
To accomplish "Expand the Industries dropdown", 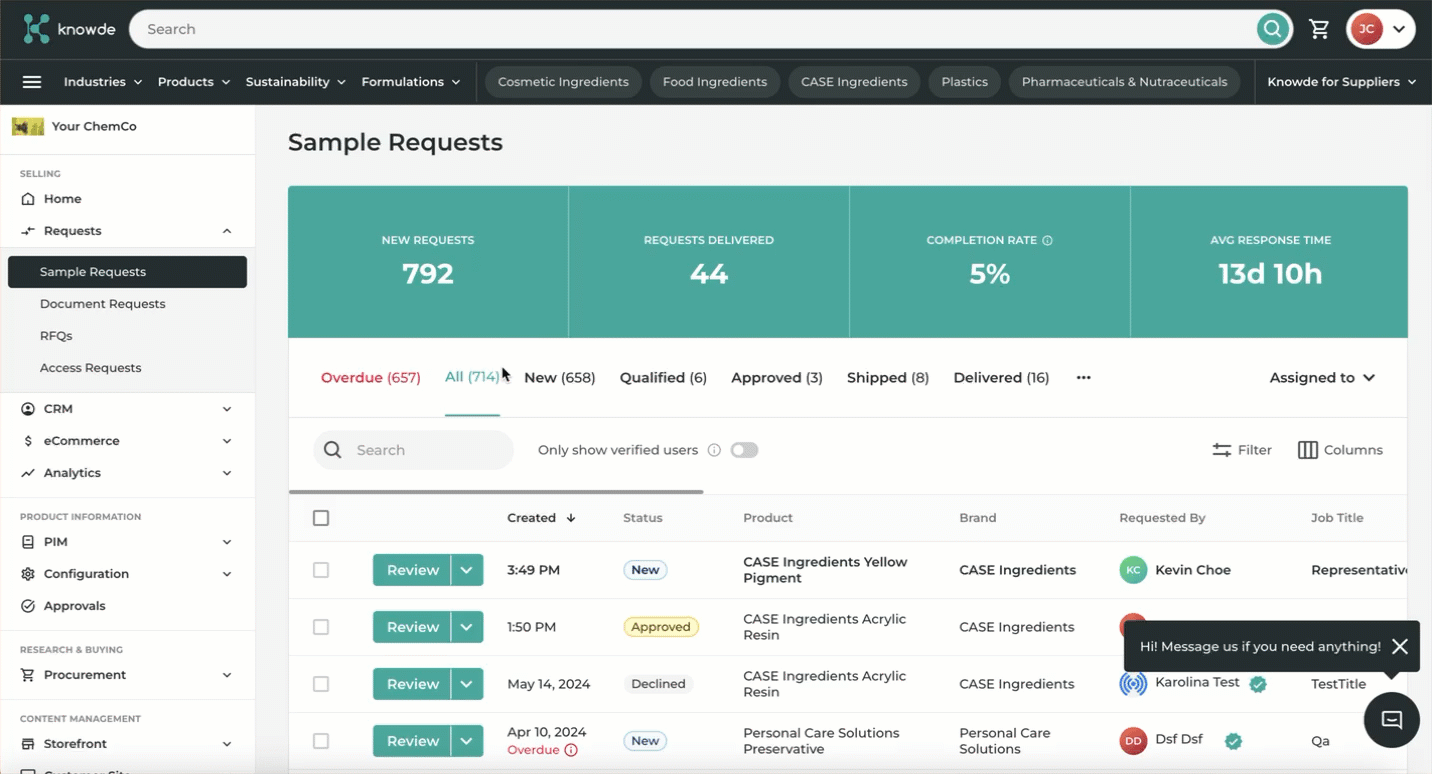I will tap(103, 82).
